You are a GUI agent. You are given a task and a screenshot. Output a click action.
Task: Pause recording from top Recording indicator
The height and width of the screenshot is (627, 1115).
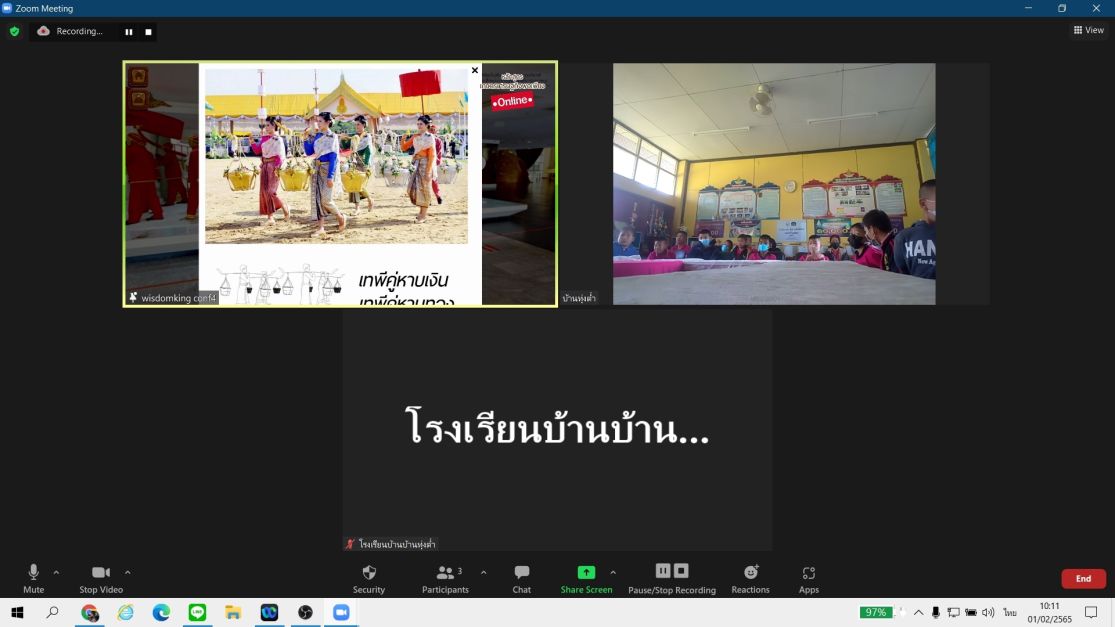pos(129,32)
